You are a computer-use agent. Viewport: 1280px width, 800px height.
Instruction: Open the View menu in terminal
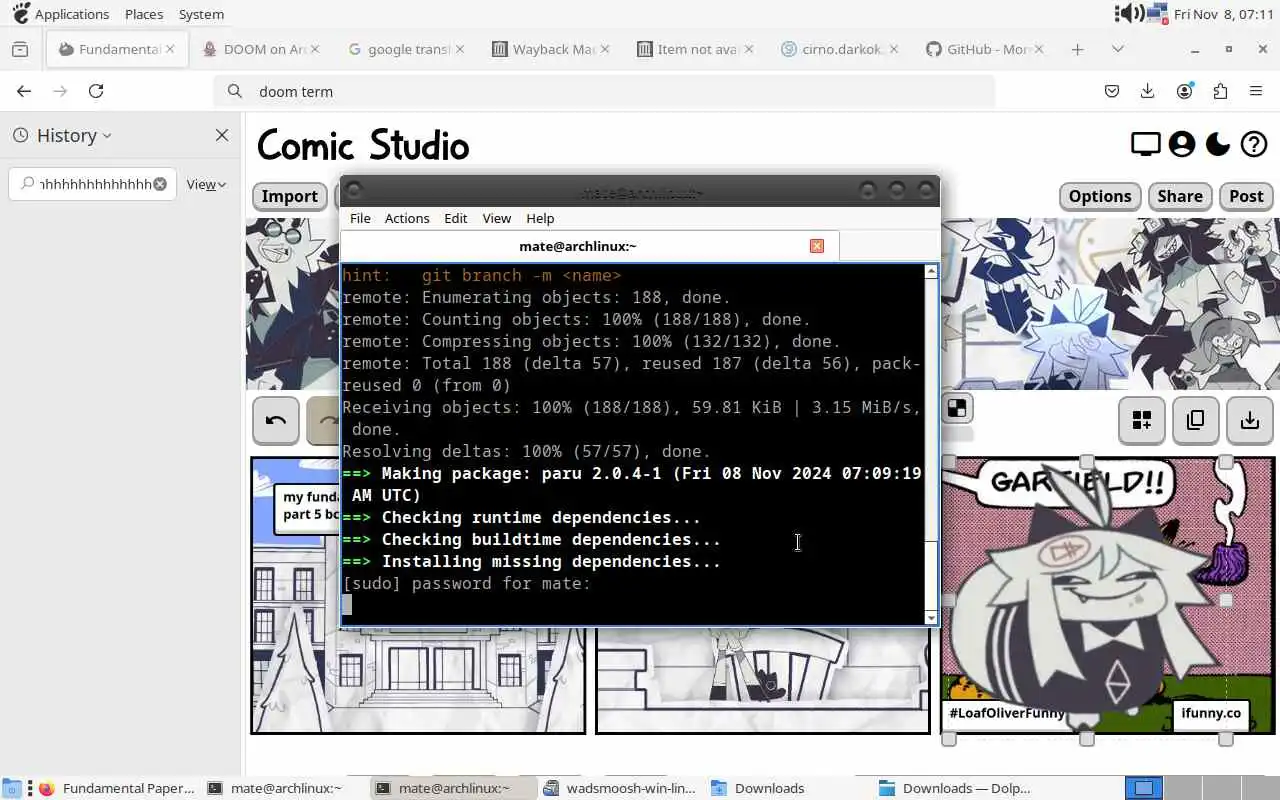[x=497, y=218]
